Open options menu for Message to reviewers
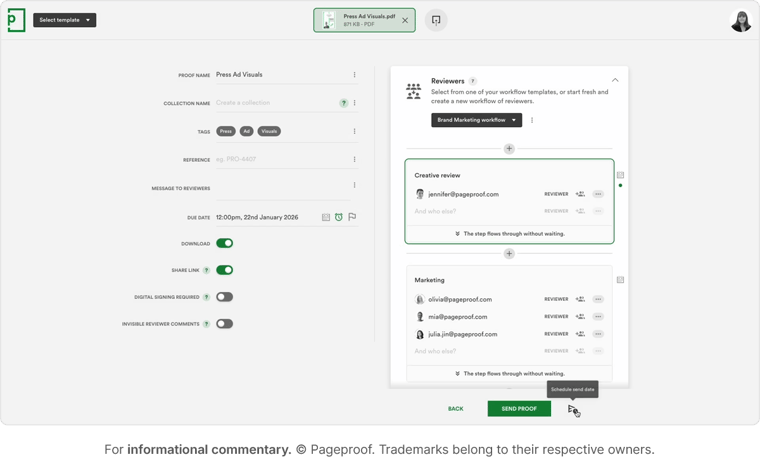Screen dimensions: 760x457 pyautogui.click(x=354, y=185)
